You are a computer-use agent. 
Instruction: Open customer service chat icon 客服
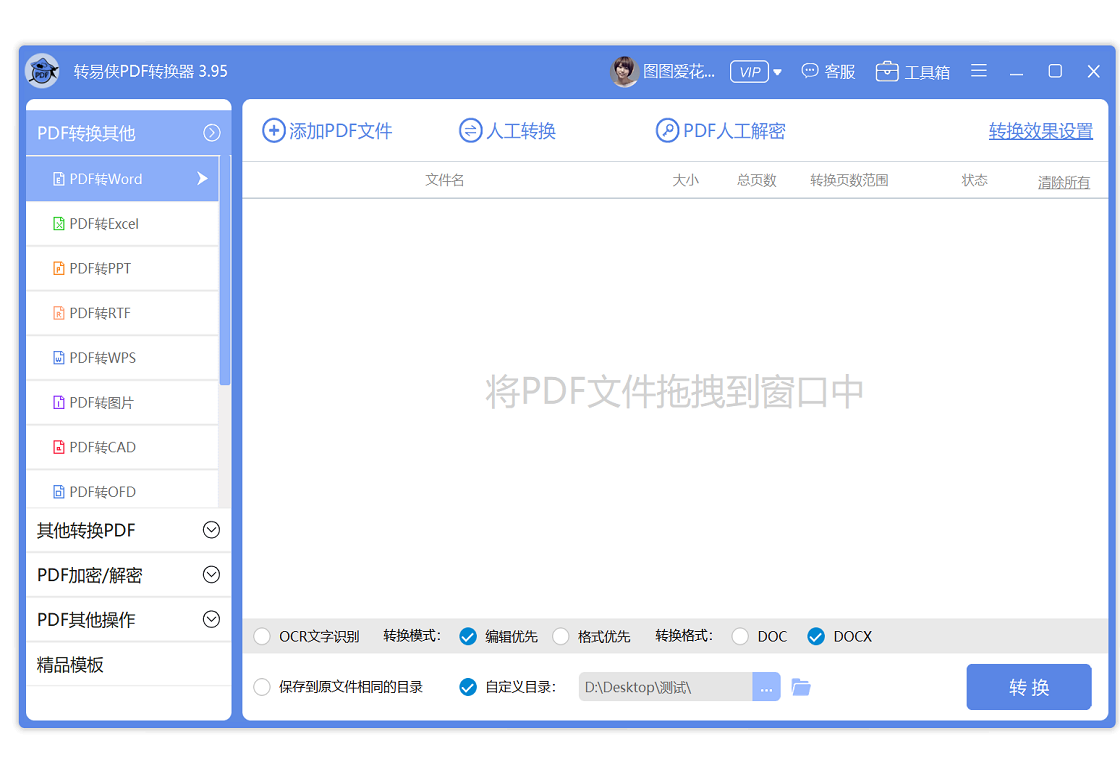pyautogui.click(x=809, y=71)
